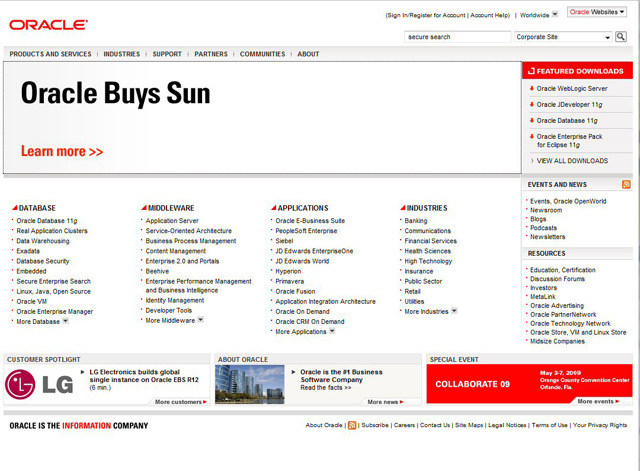The height and width of the screenshot is (471, 640).
Task: Expand the Worldwide dropdown arrow
Action: pos(555,14)
